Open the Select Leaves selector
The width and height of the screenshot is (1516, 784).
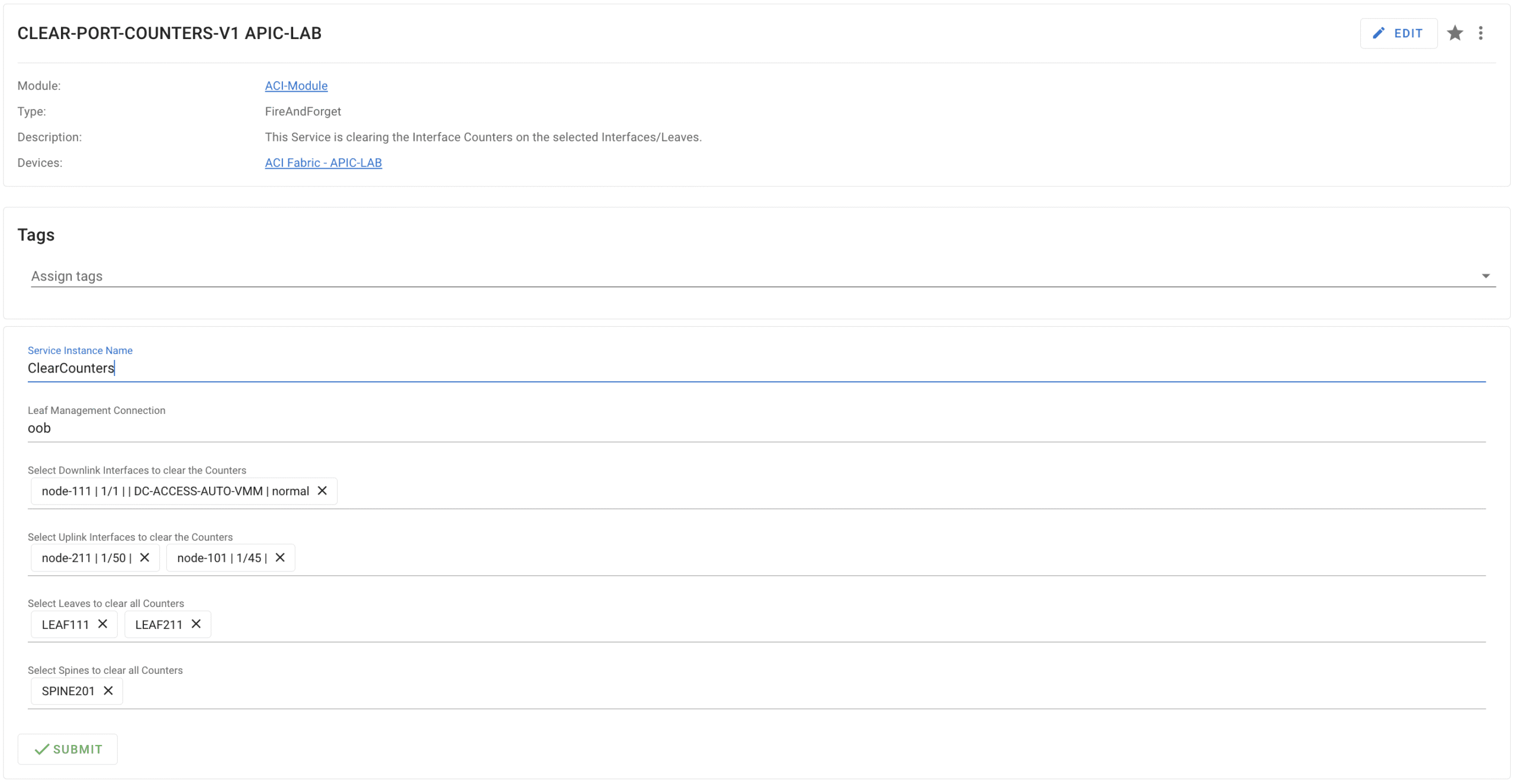click(829, 625)
